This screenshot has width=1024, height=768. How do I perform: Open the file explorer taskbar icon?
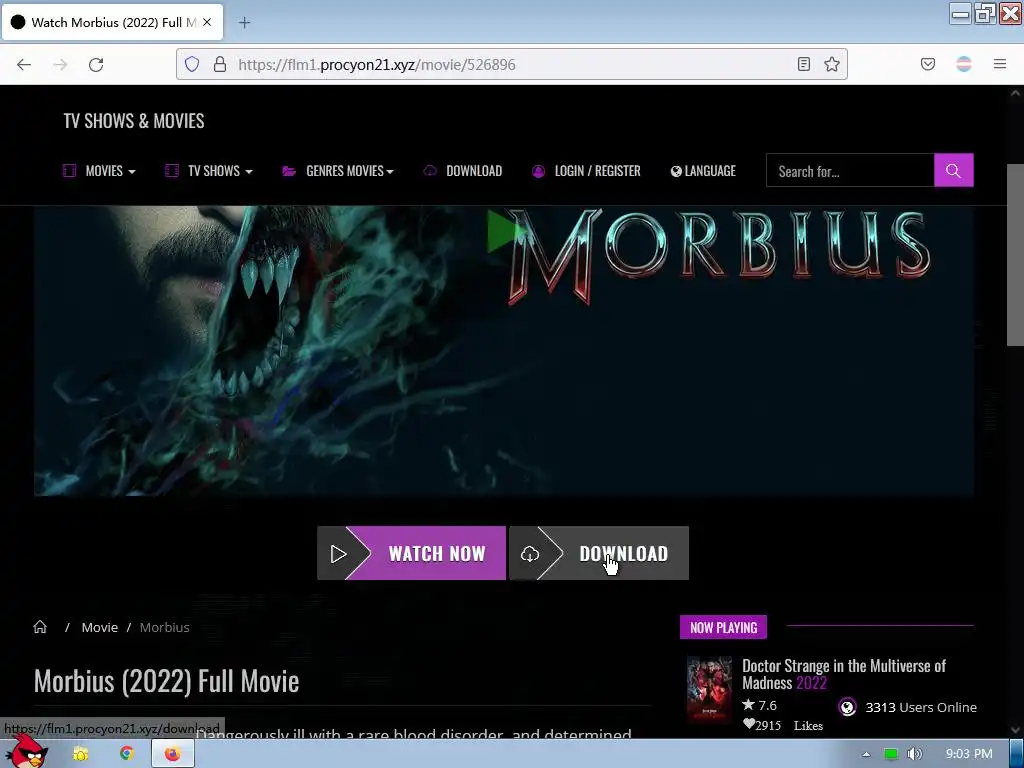pyautogui.click(x=81, y=754)
